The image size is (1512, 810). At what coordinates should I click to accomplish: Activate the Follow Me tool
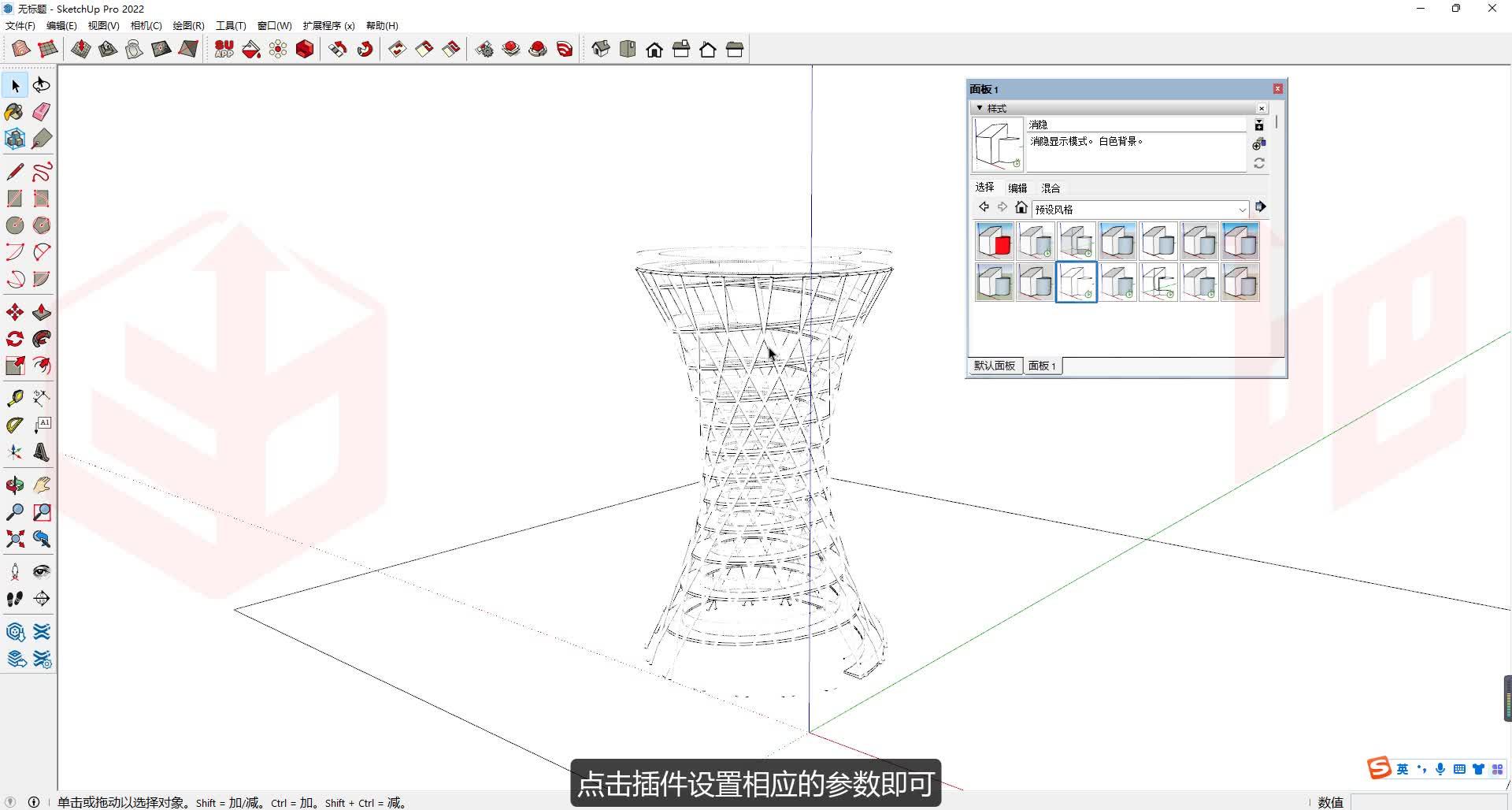42,339
